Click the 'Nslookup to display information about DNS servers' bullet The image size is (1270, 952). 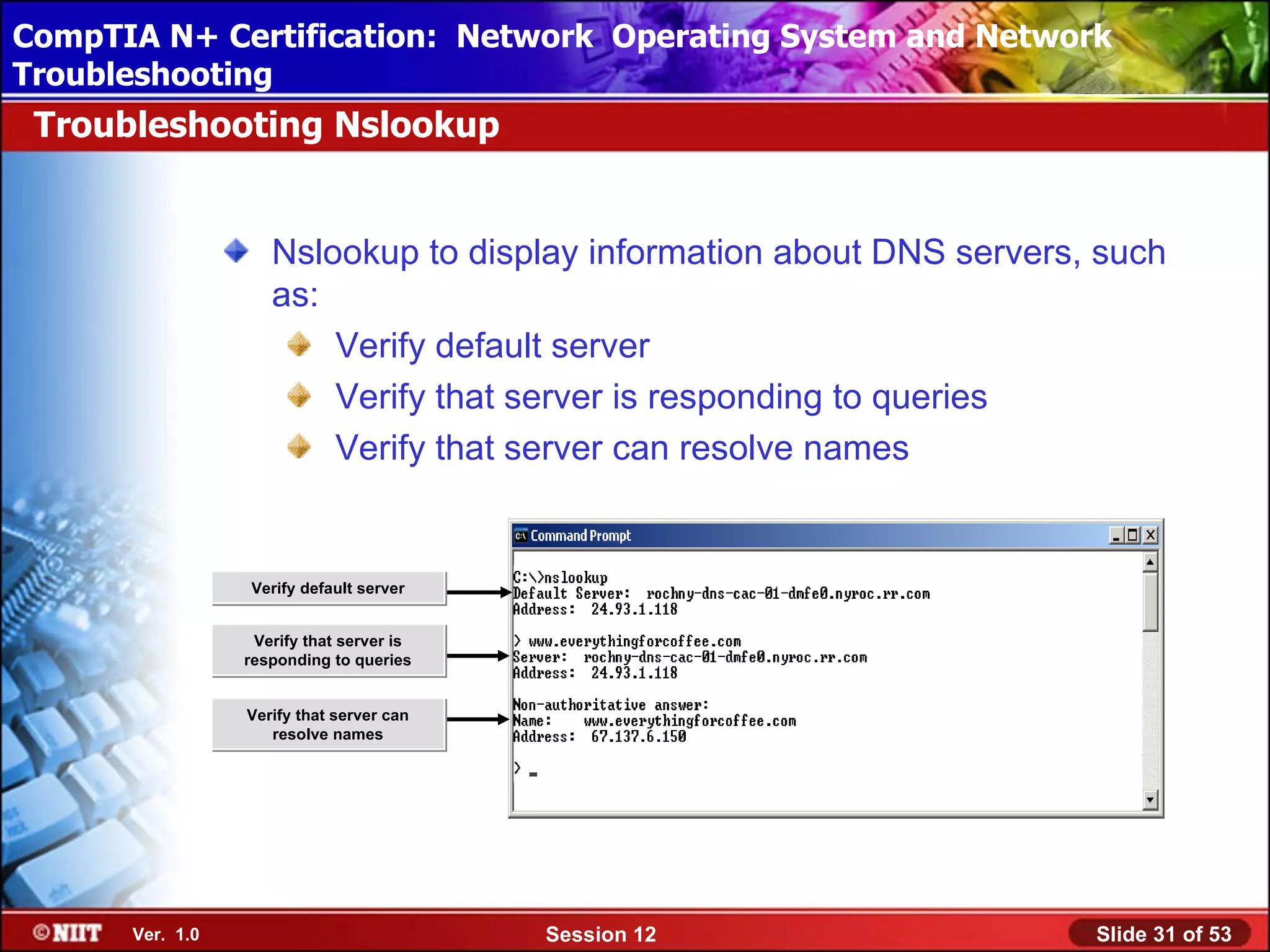[719, 273]
